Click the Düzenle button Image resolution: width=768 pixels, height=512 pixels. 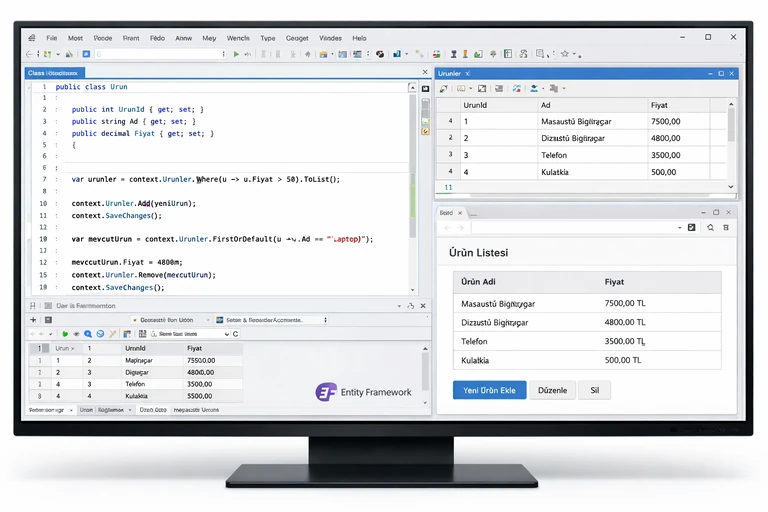[x=552, y=390]
